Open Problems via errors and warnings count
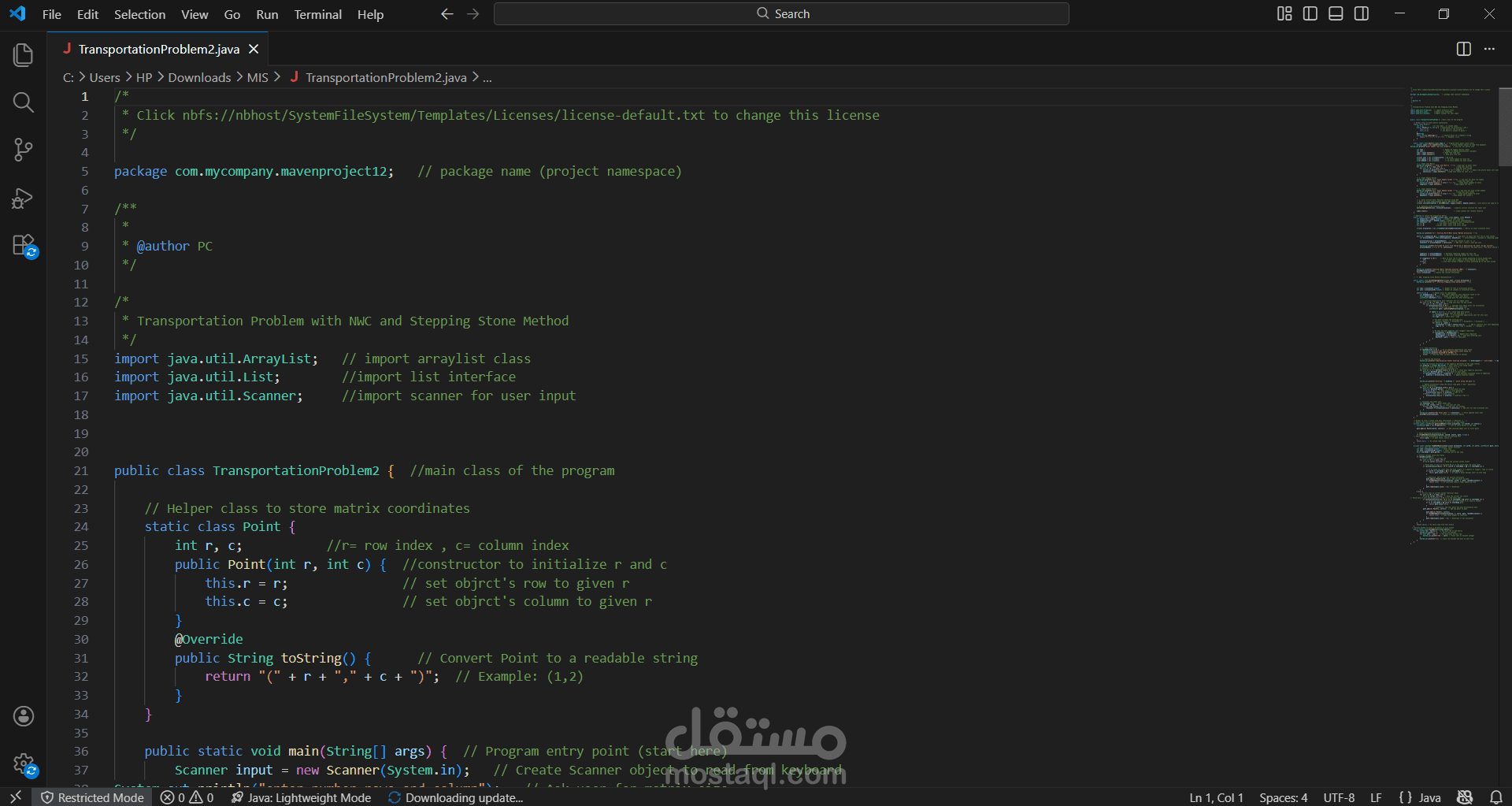This screenshot has height=806, width=1512. [x=187, y=797]
